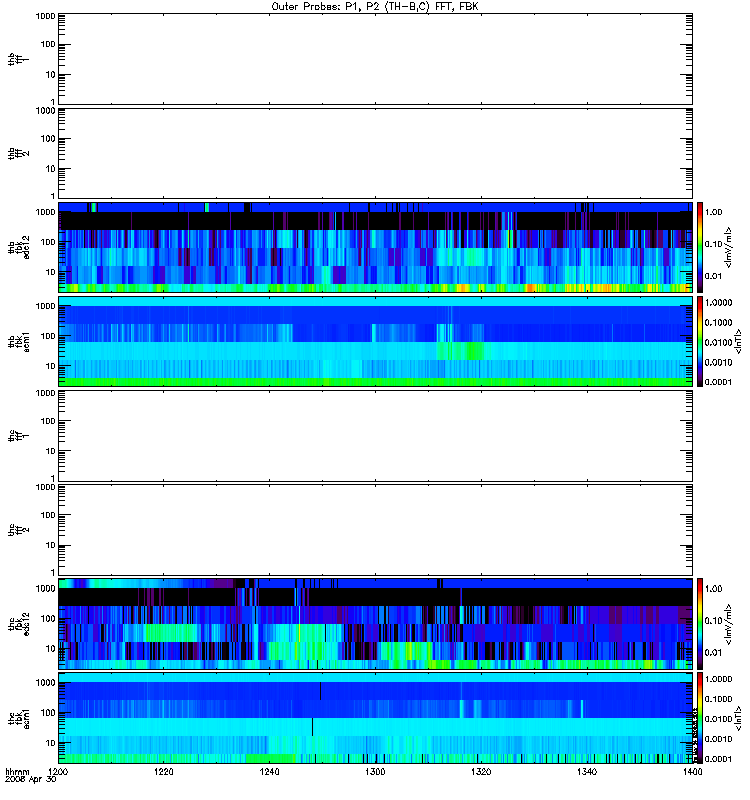Viewport: 750px width, 800px height.
Task: Select the empty thb fff 1 panel
Action: pos(375,59)
